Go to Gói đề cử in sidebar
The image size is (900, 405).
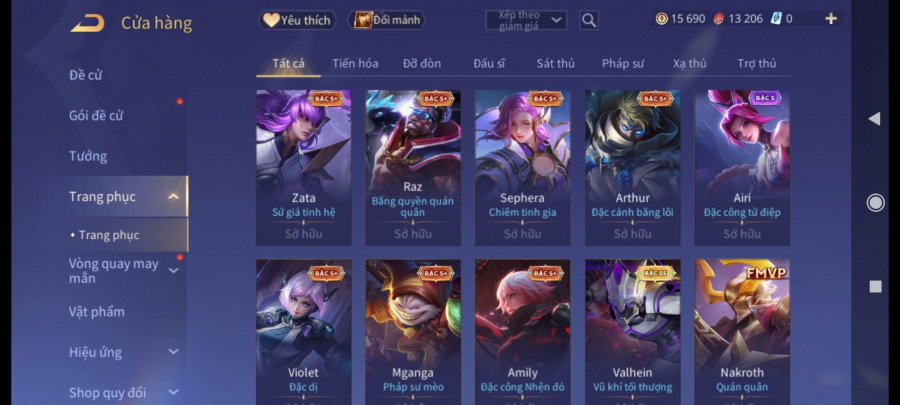[96, 115]
